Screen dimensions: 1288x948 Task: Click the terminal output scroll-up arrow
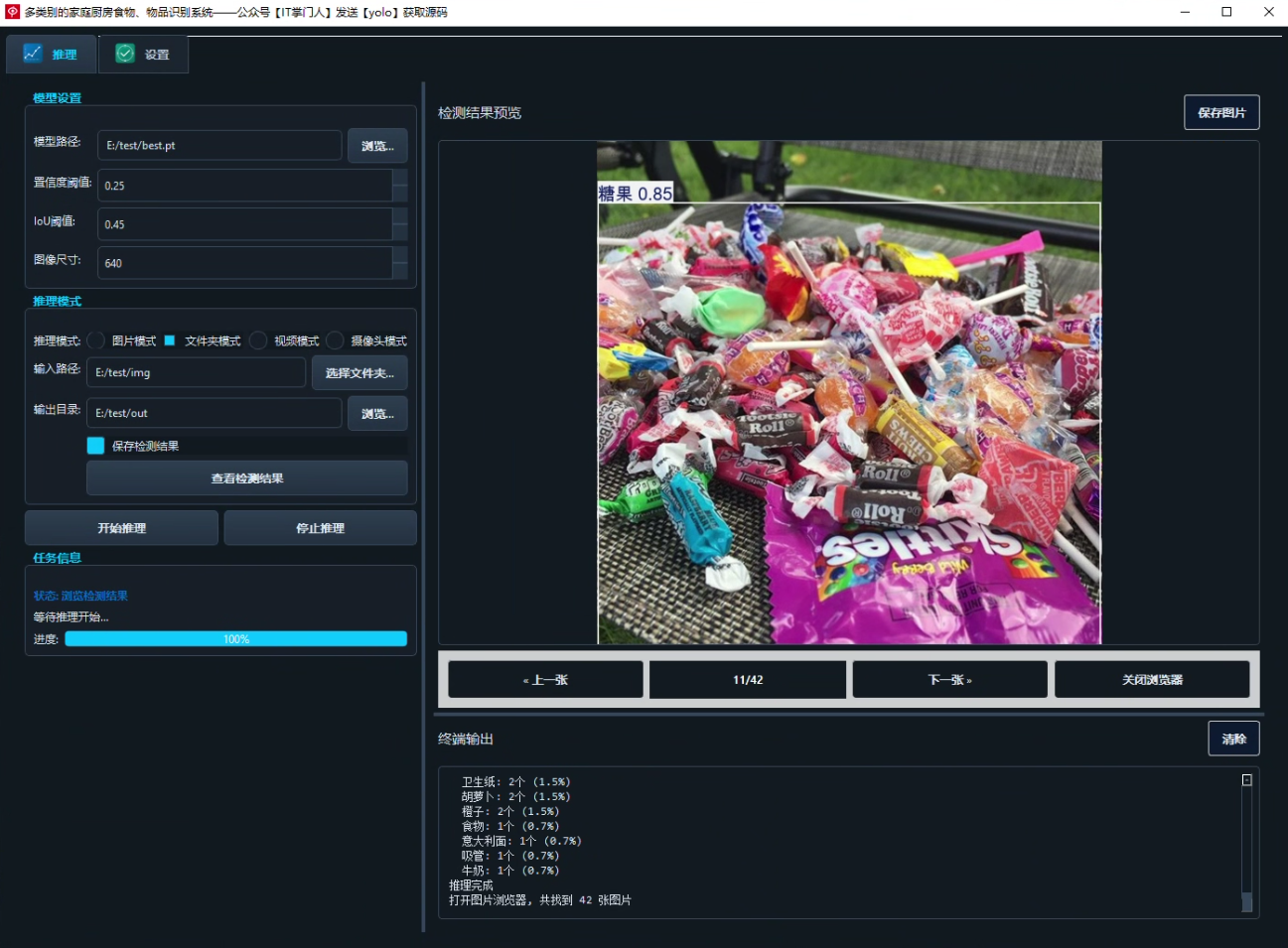coord(1247,780)
